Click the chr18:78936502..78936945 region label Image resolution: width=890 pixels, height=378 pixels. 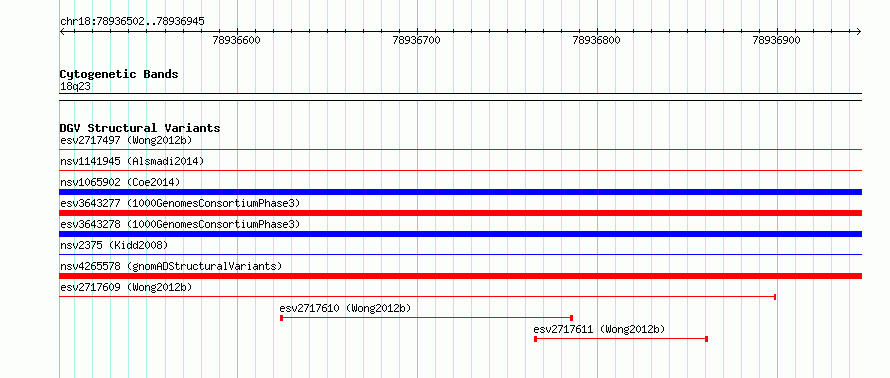[132, 22]
